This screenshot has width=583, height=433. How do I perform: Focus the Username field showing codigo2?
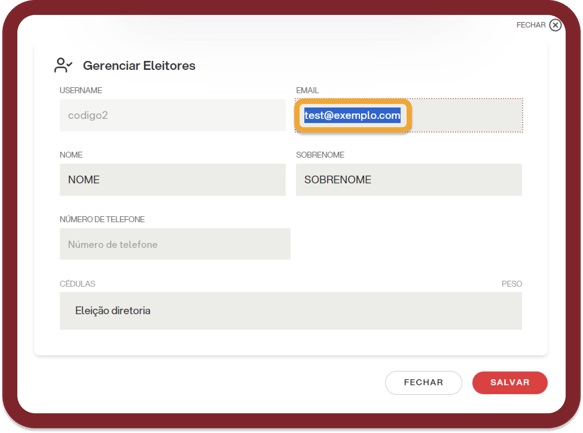[x=173, y=115]
